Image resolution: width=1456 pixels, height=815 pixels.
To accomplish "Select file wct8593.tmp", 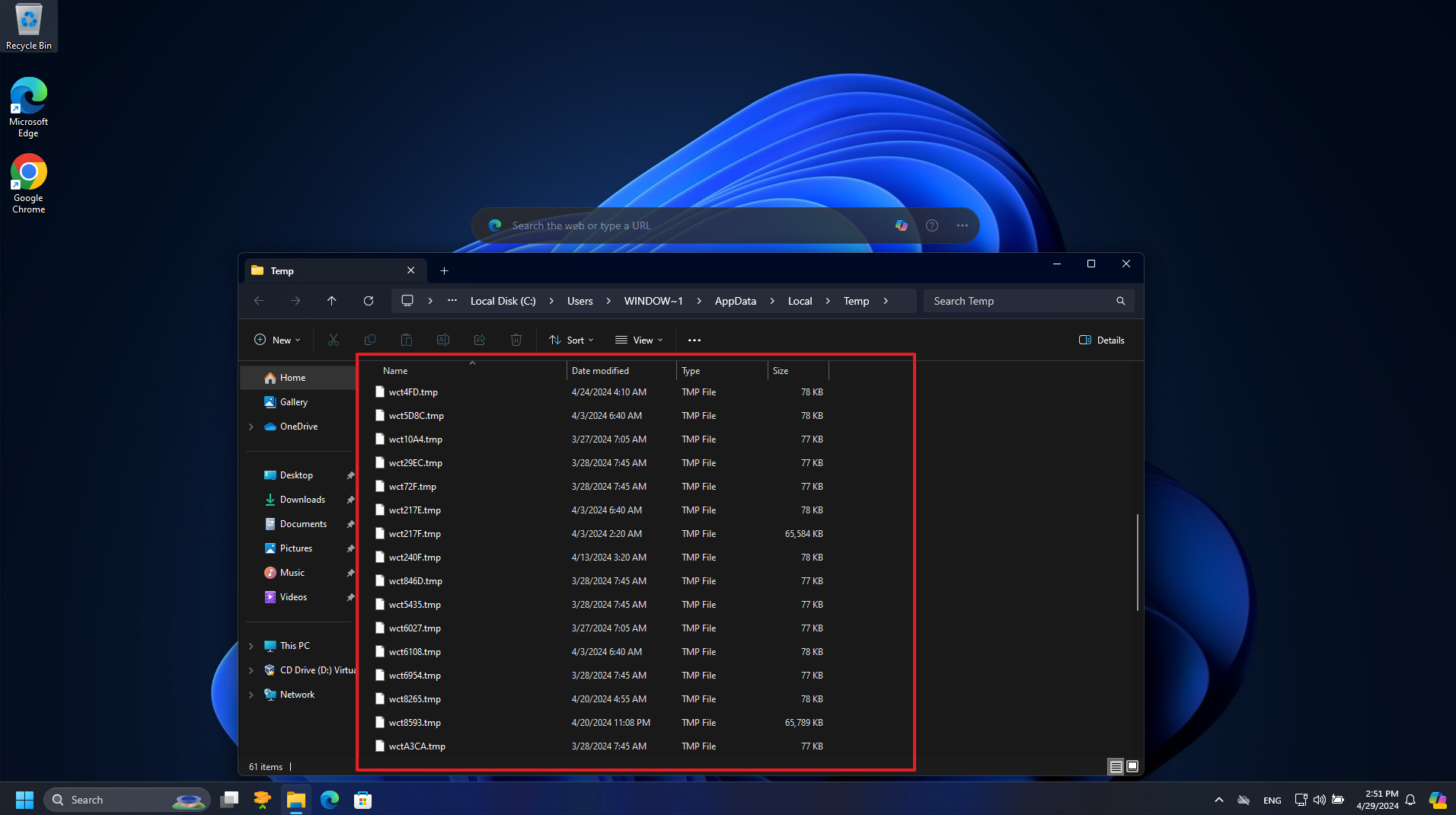I will pos(599,723).
